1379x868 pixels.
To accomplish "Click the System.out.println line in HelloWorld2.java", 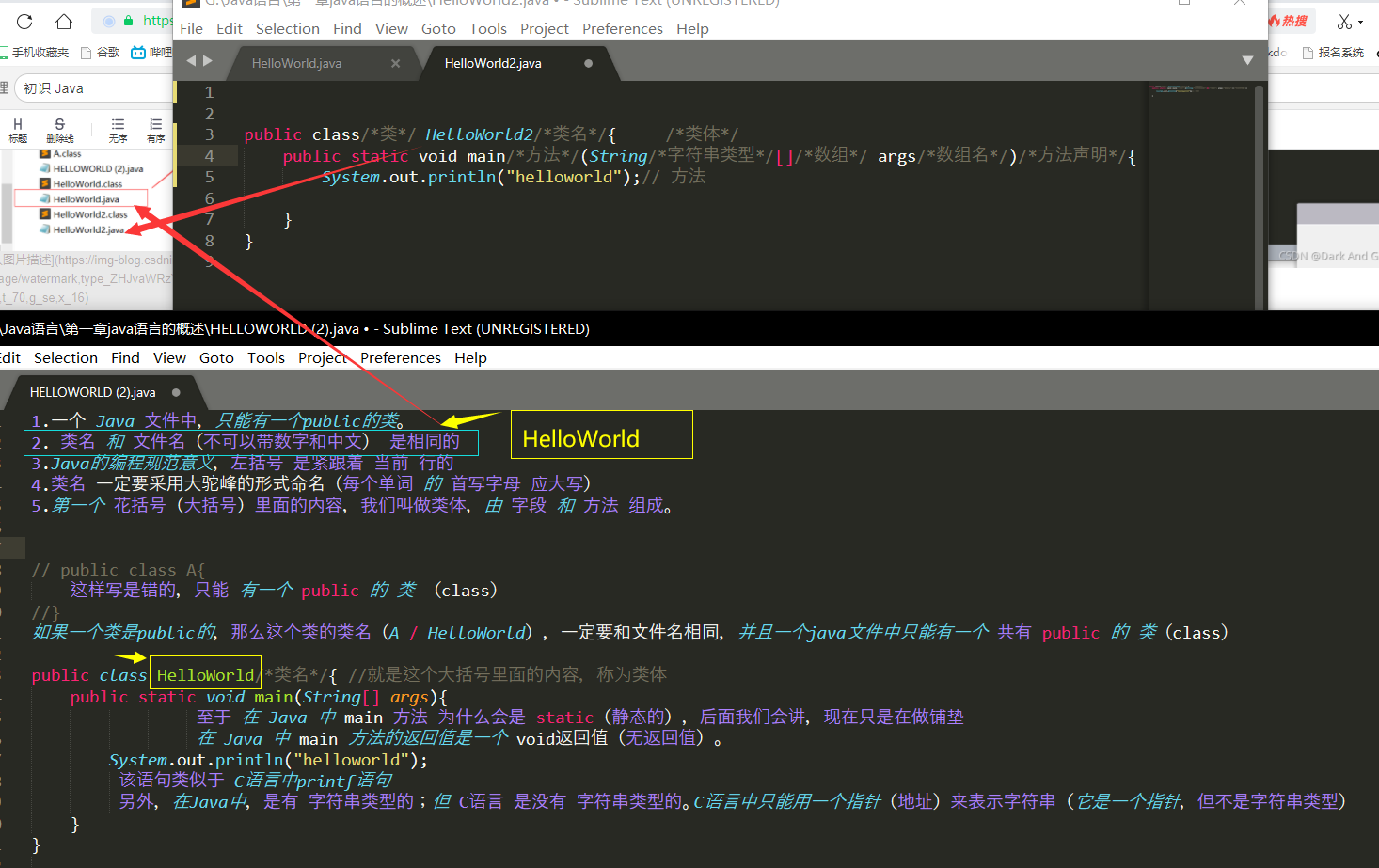I will point(513,177).
